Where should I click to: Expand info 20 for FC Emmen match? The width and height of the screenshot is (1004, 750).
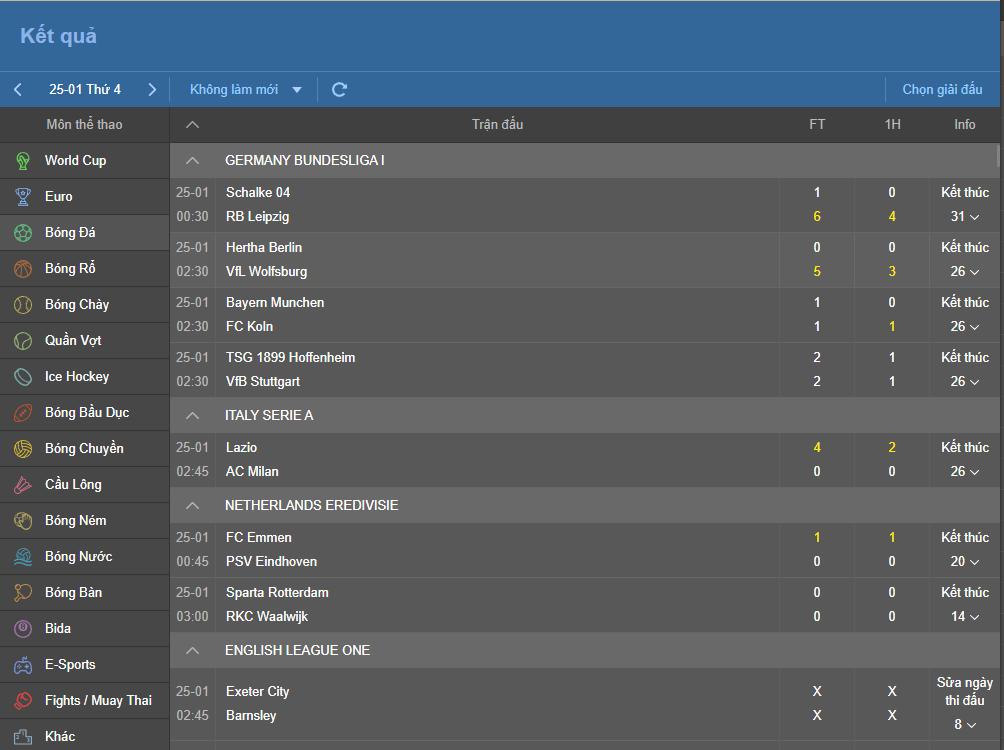click(964, 562)
